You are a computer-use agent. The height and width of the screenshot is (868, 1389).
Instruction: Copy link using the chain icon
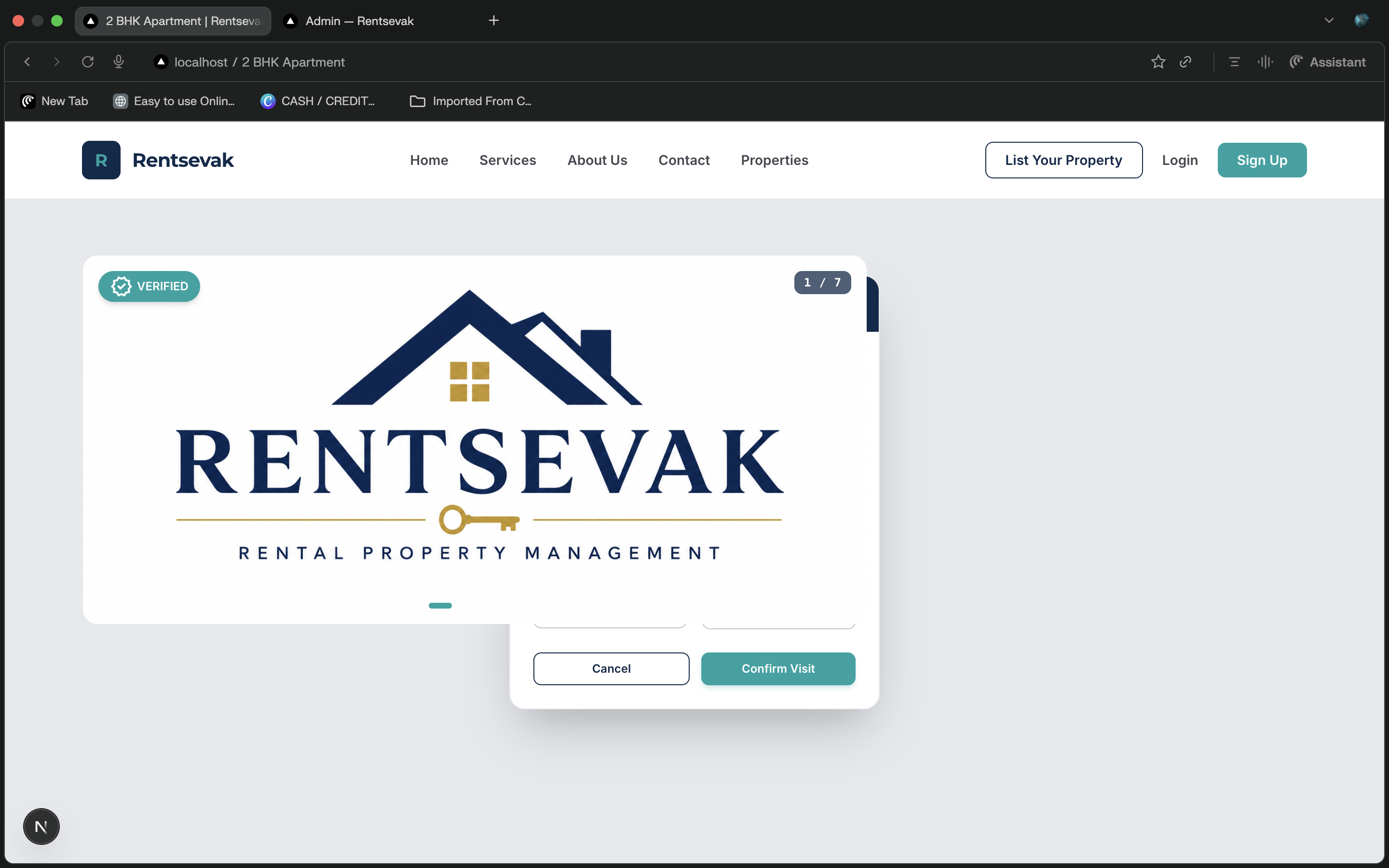(1186, 62)
